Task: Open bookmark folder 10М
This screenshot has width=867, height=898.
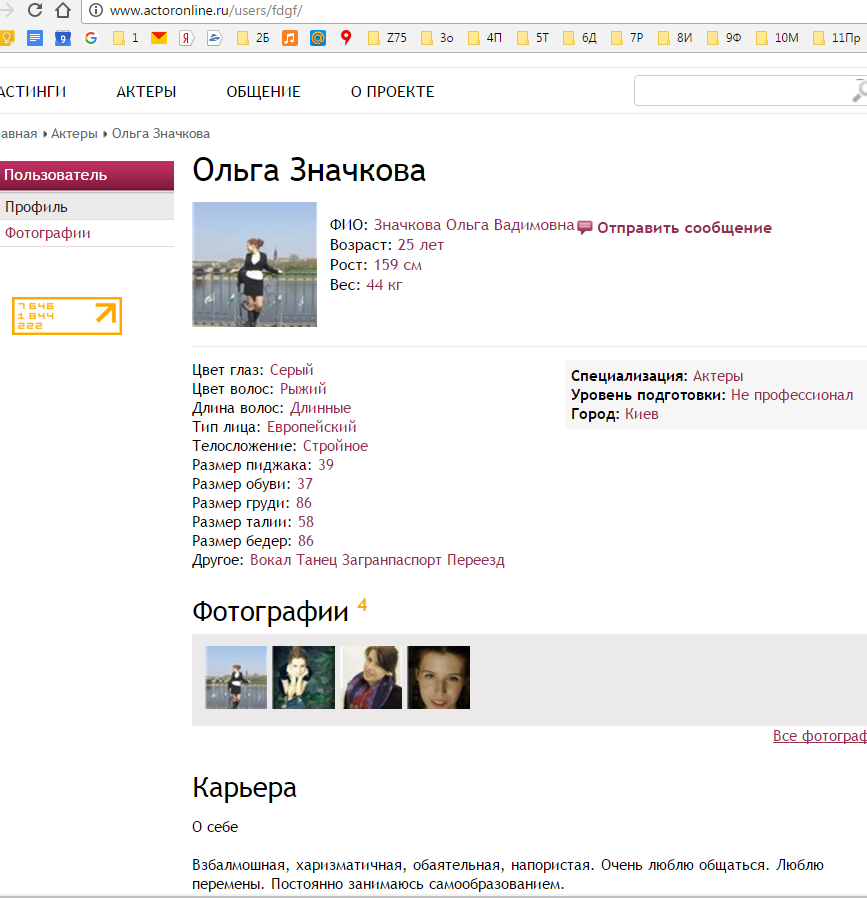Action: [777, 38]
